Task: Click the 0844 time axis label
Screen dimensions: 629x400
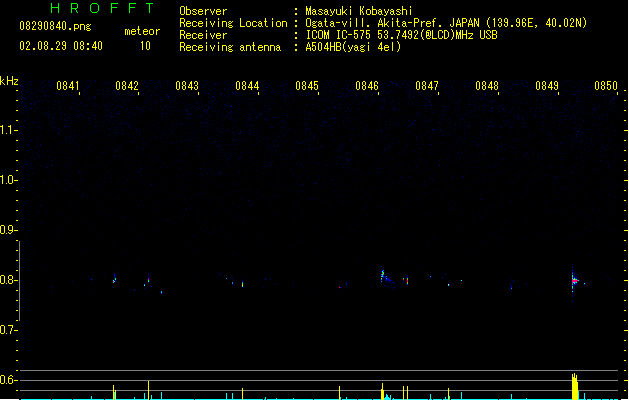Action: (x=247, y=86)
